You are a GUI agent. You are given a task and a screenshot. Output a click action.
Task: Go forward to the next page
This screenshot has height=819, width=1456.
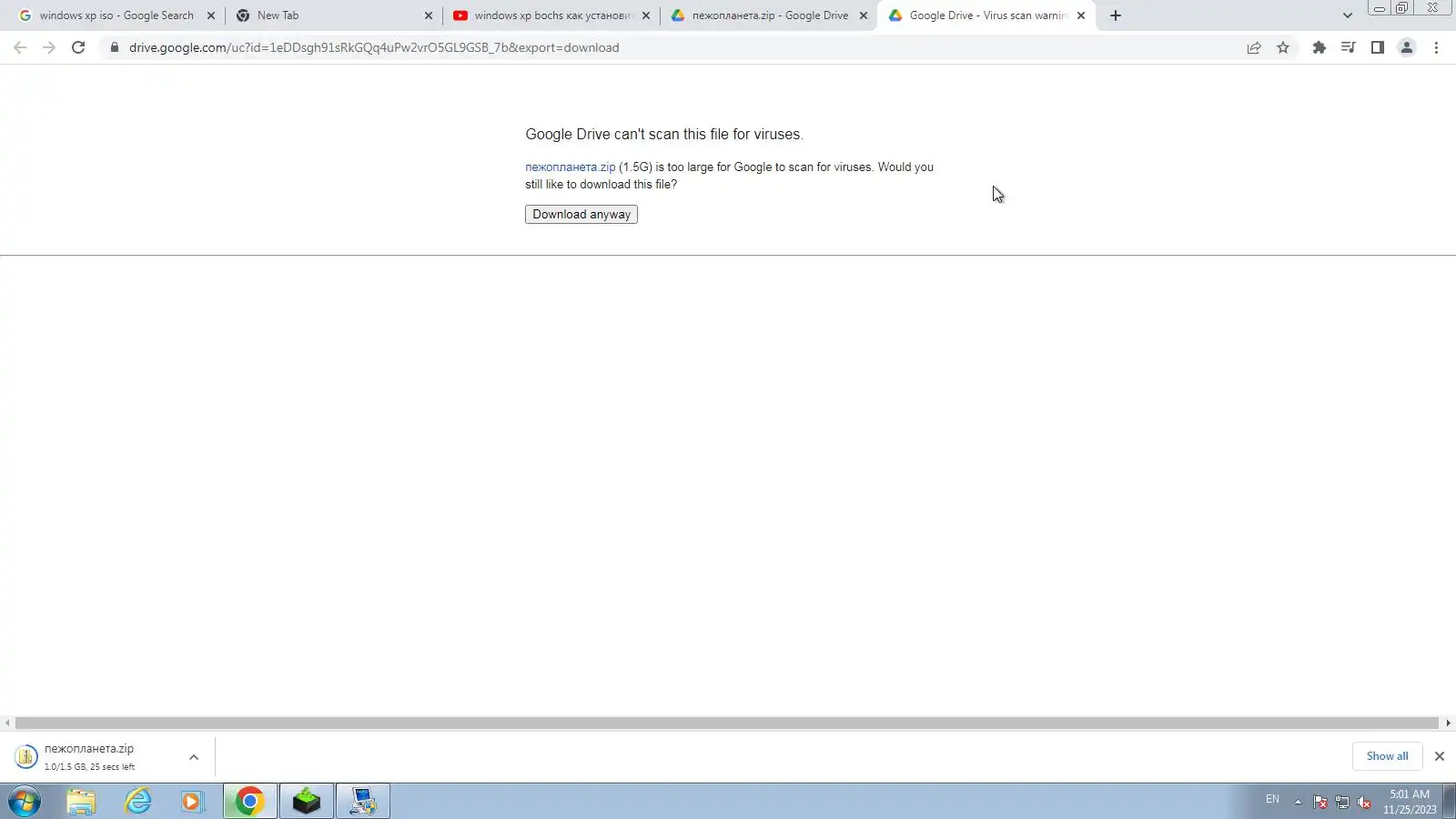pos(49,47)
